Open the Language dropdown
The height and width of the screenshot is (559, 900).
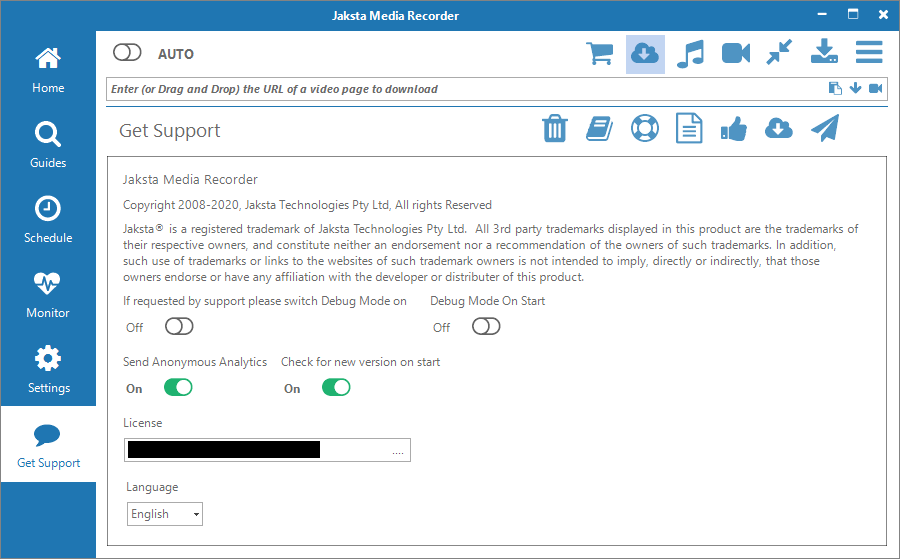165,514
